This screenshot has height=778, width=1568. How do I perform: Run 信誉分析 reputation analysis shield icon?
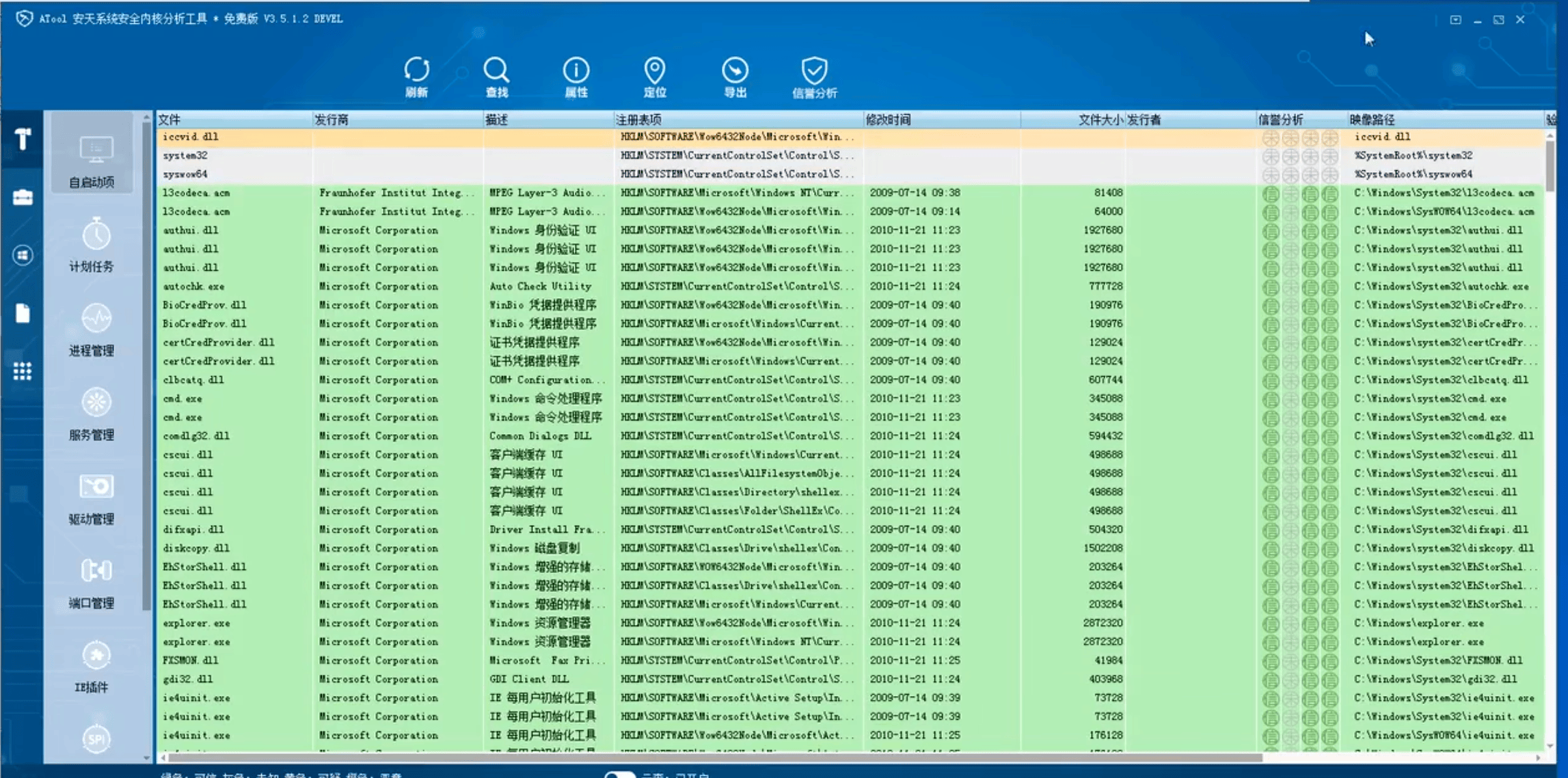[814, 77]
